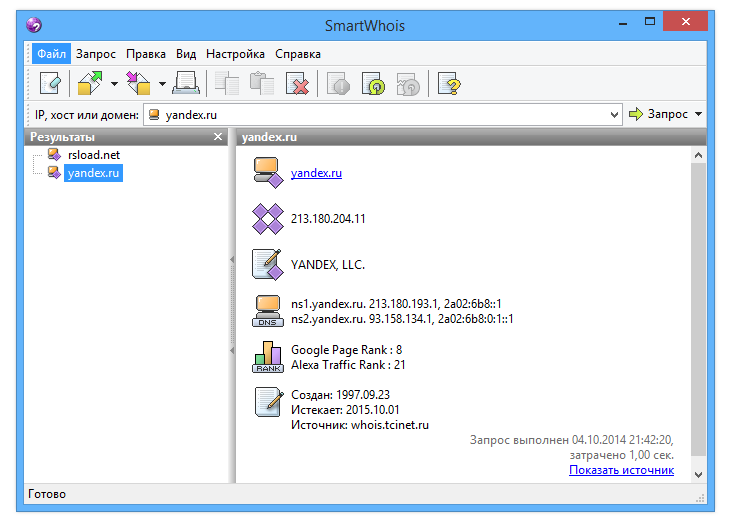
Task: Click the vertical scrollbar thumb
Action: (698, 309)
